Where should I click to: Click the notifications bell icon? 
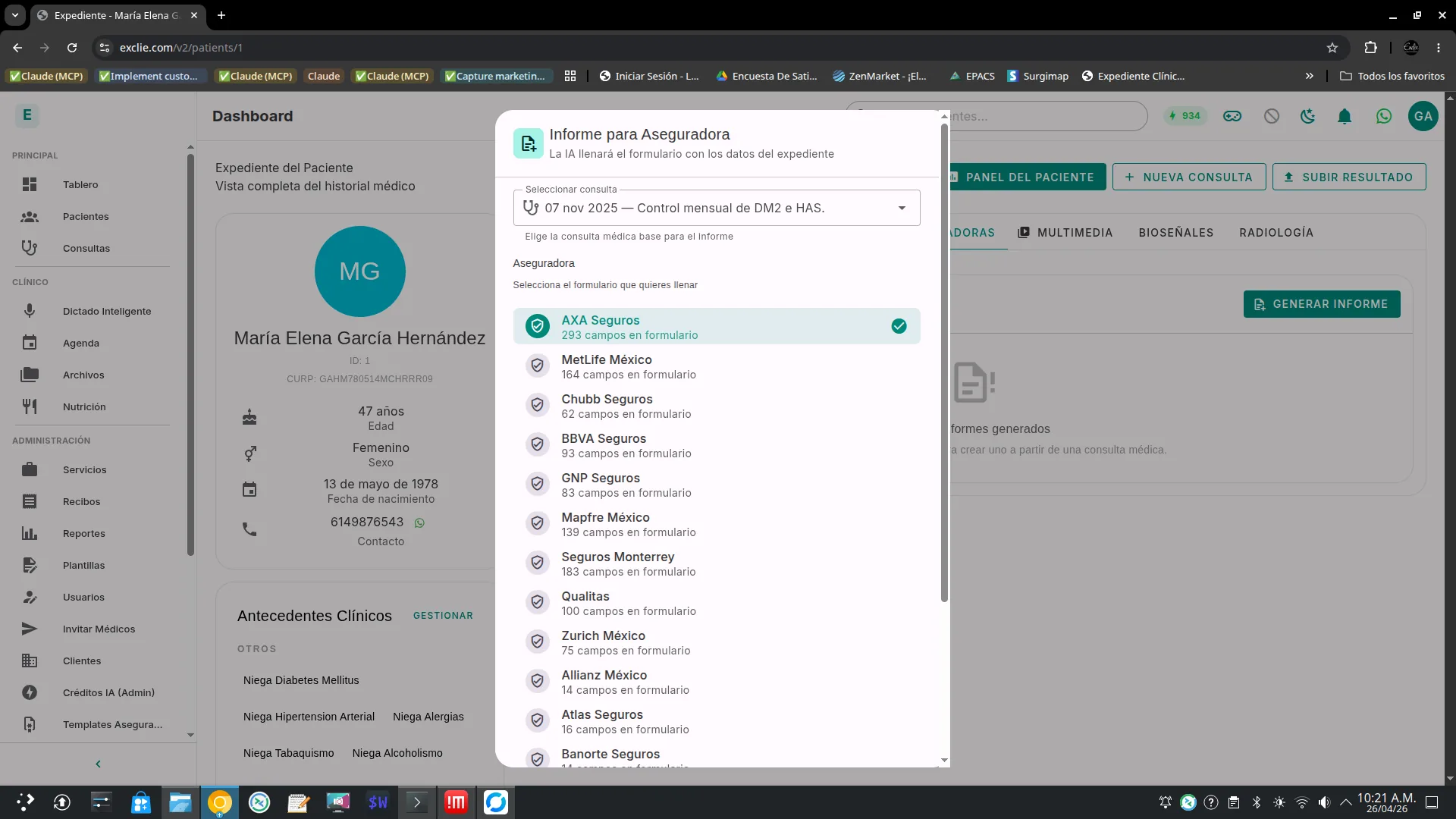tap(1345, 116)
